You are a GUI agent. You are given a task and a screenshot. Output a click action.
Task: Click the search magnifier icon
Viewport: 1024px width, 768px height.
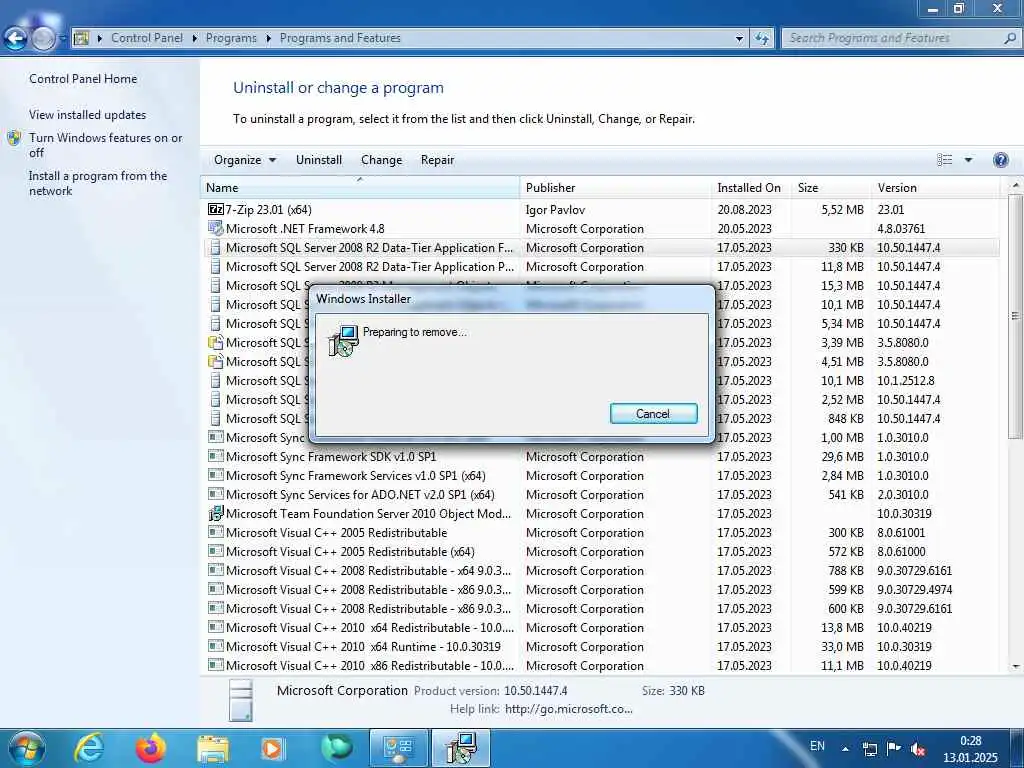click(1010, 39)
